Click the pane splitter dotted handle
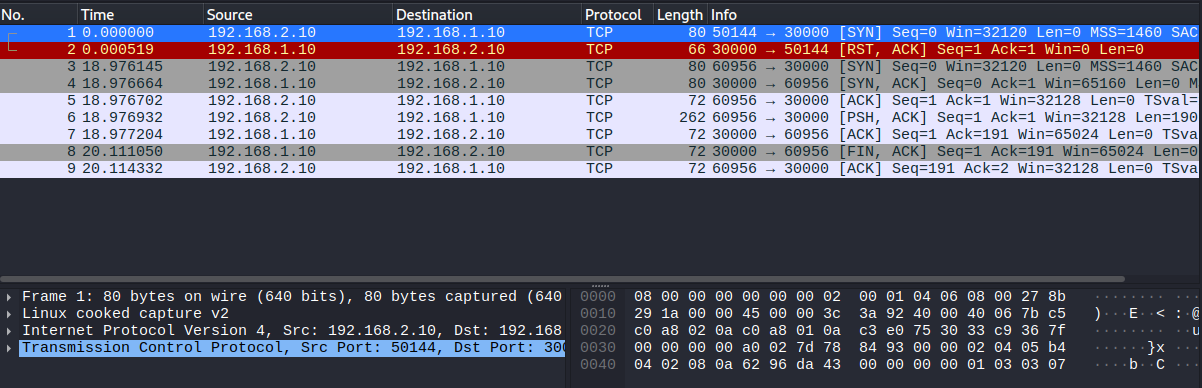Screen dimensions: 1202x388 coord(601,285)
